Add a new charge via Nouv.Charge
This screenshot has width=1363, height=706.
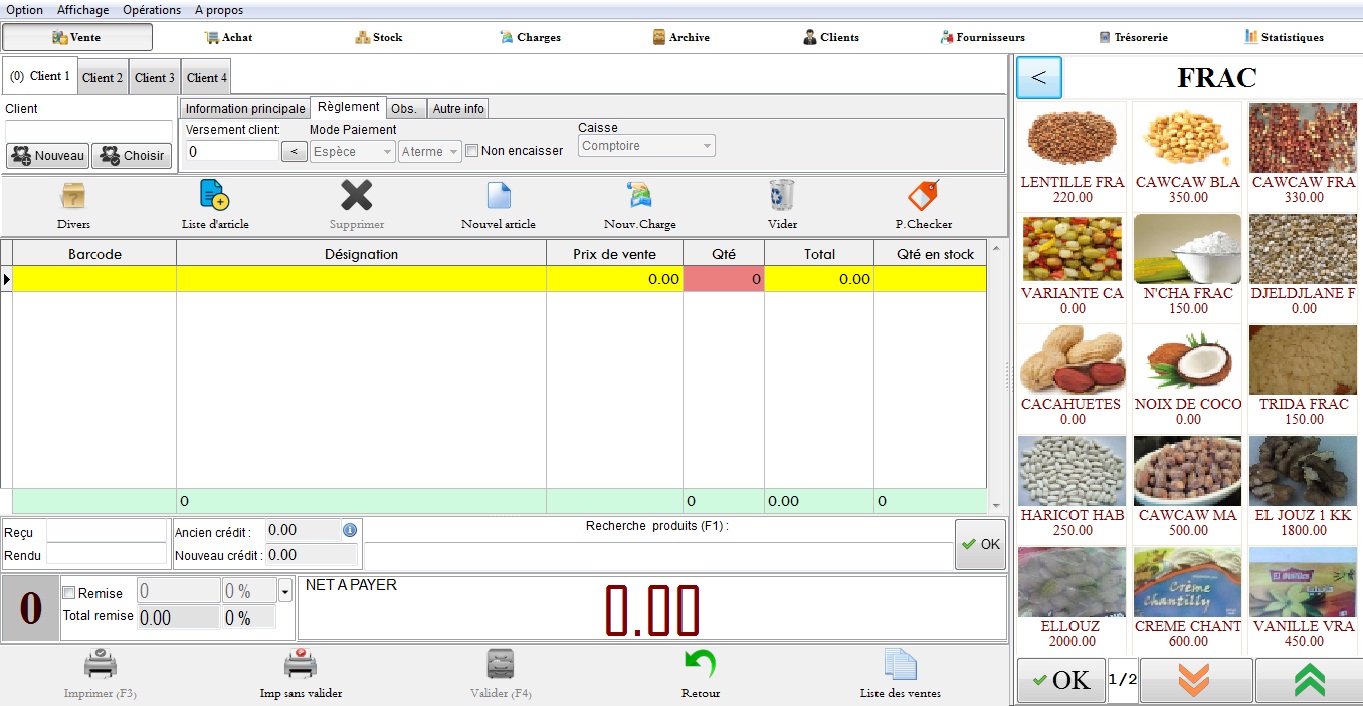tap(639, 196)
